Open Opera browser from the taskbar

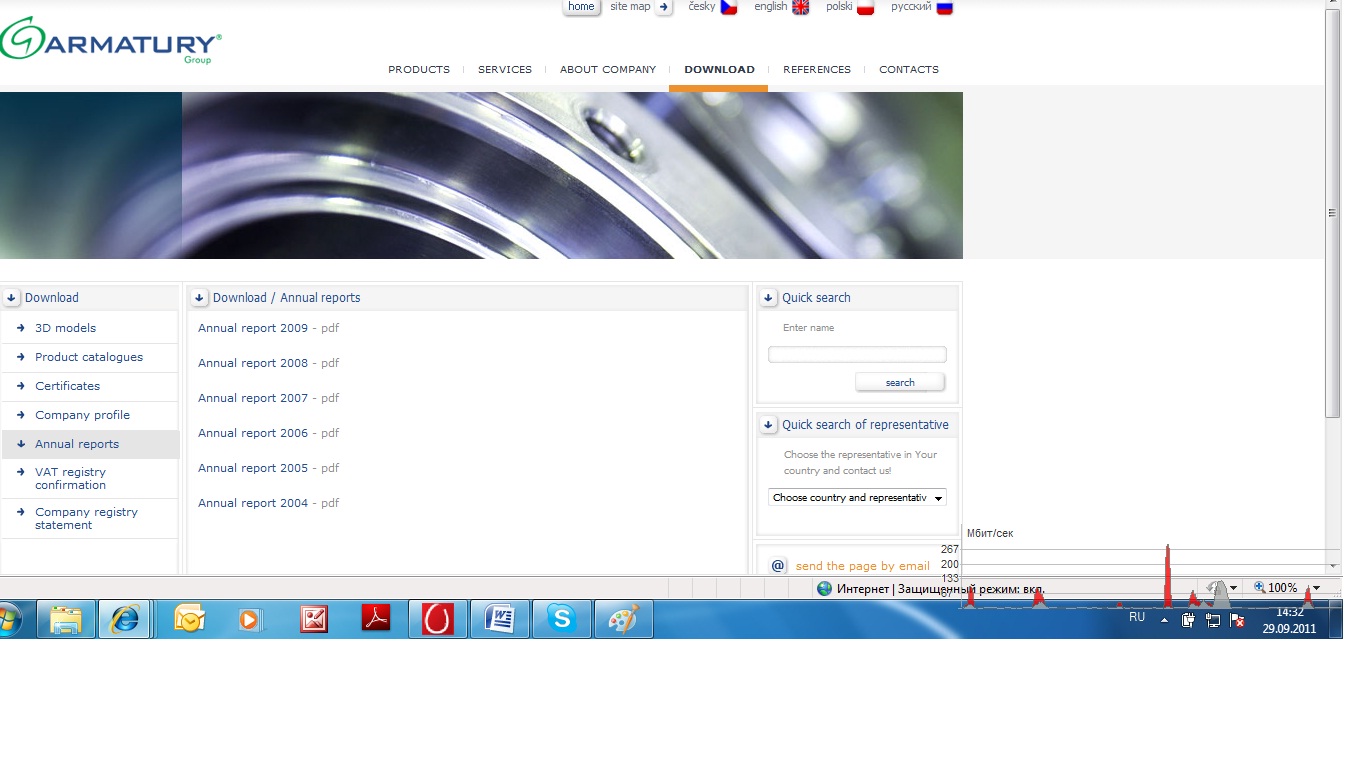point(437,620)
